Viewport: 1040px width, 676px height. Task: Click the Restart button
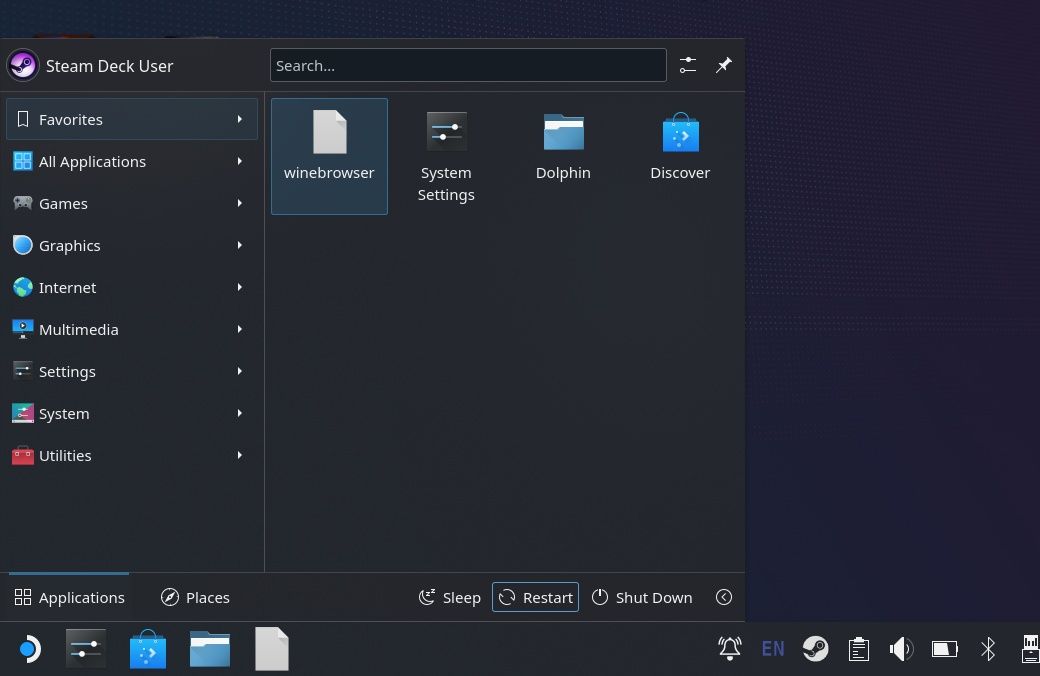click(x=535, y=597)
